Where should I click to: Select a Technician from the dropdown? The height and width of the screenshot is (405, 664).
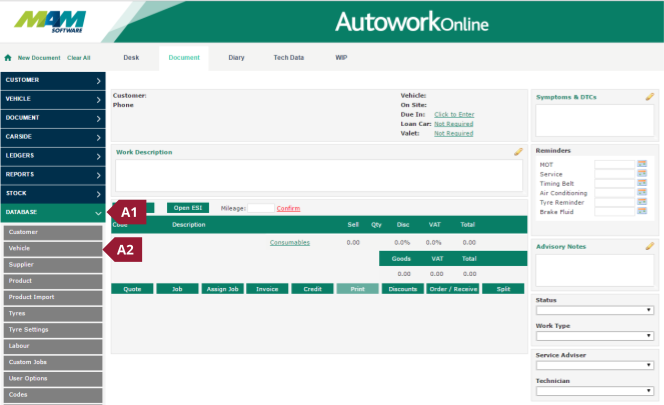point(594,392)
